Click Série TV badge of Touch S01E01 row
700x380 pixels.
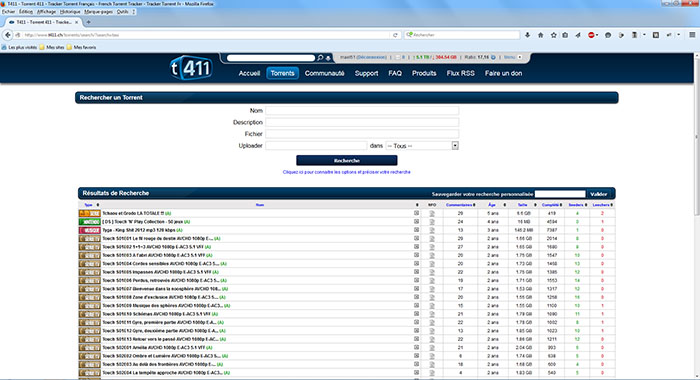click(90, 238)
